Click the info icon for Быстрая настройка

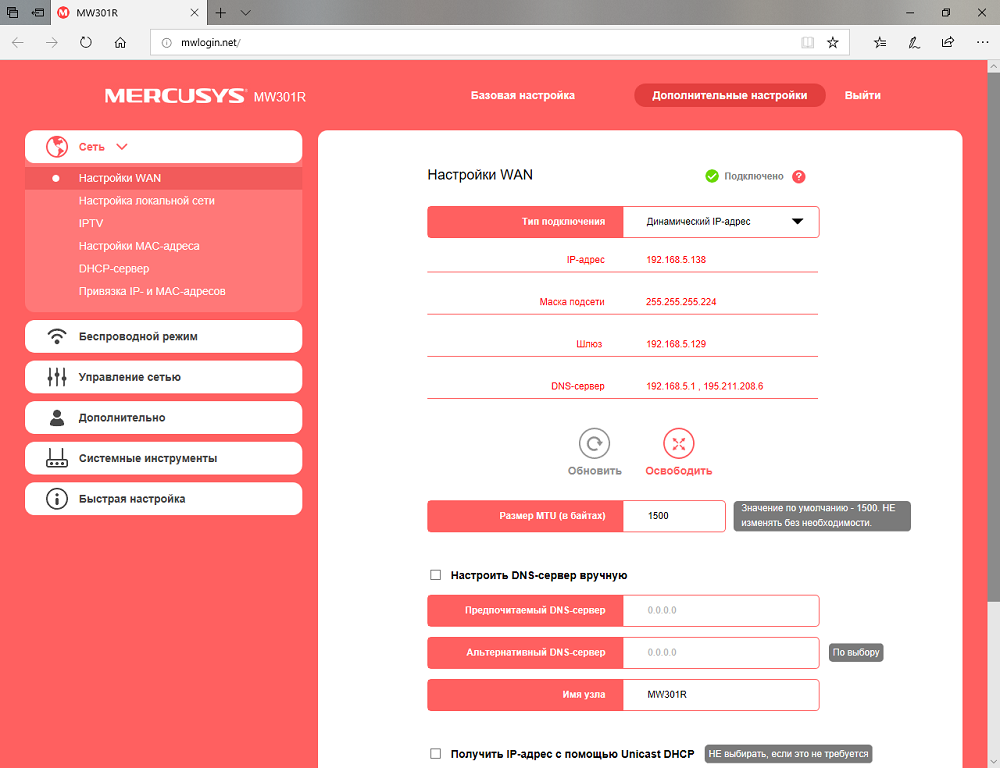pyautogui.click(x=57, y=499)
